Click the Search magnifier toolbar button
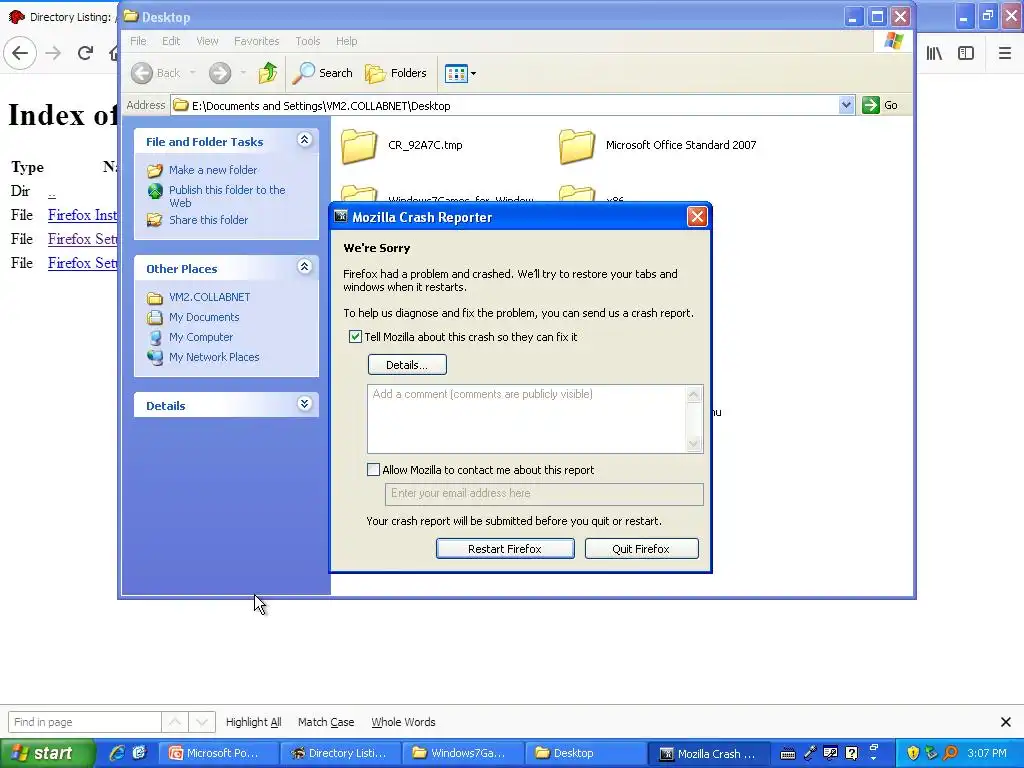The image size is (1024, 768). click(x=322, y=73)
